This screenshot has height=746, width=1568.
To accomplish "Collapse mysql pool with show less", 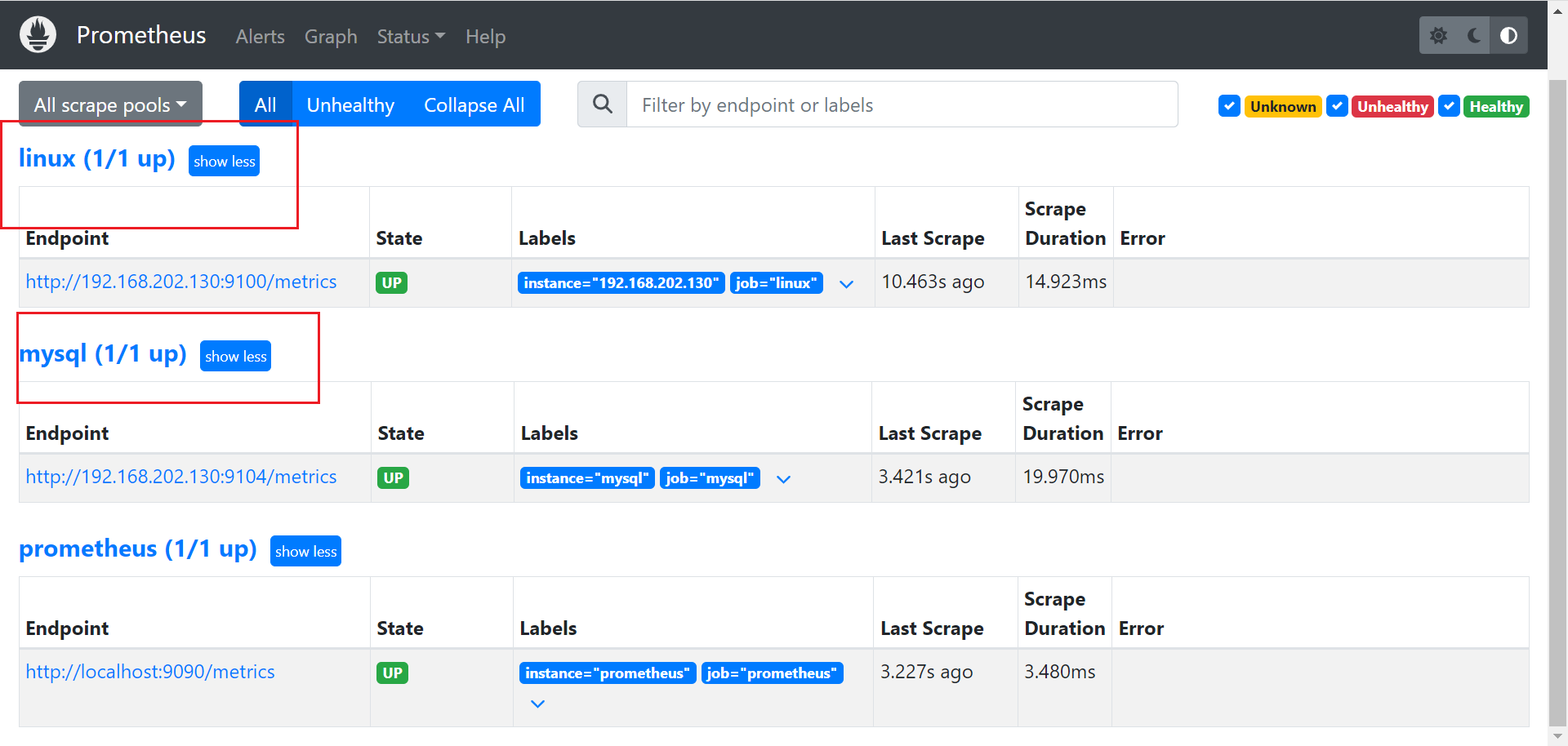I will pos(235,356).
